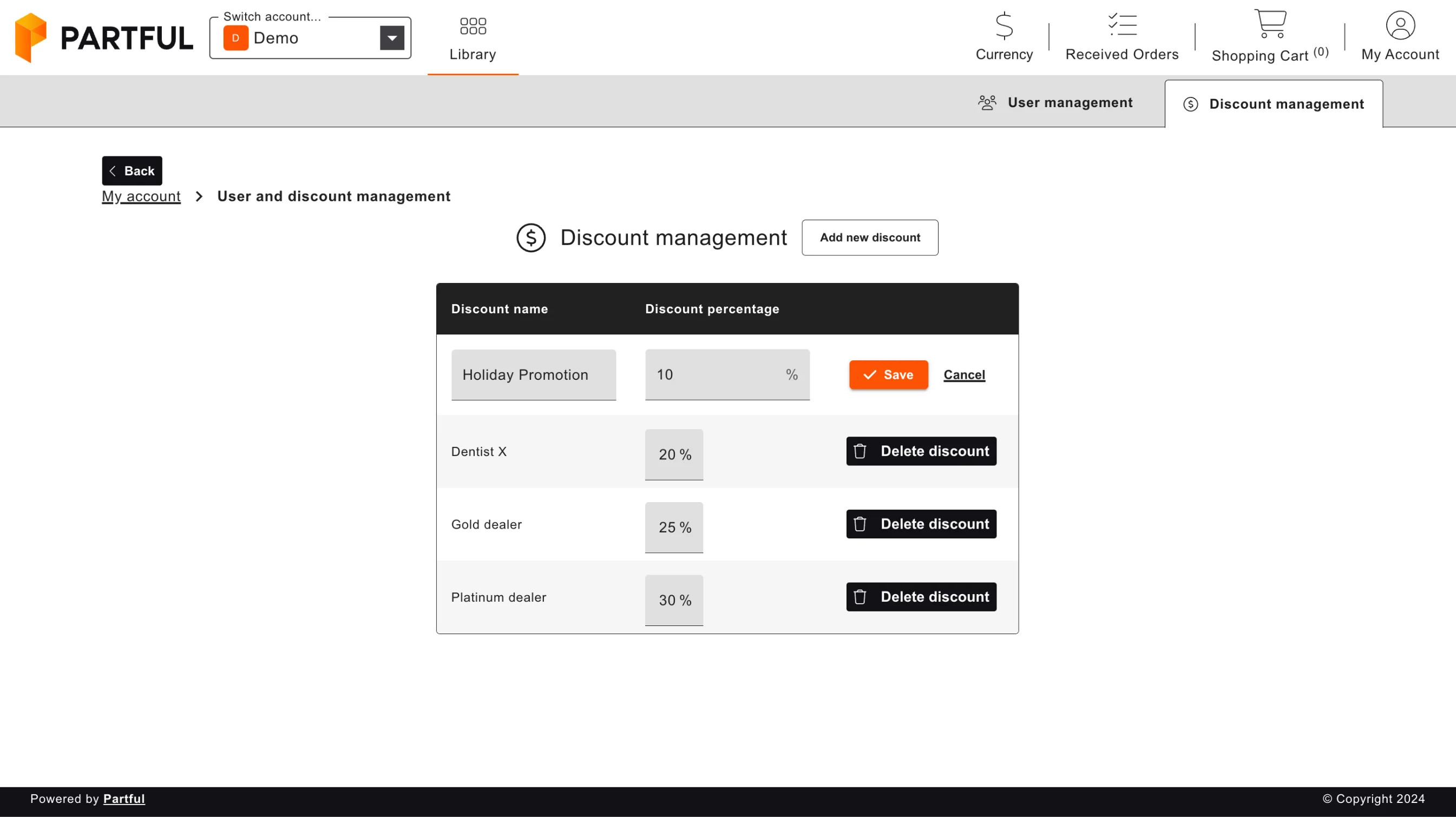Click the Demo account name

(276, 38)
